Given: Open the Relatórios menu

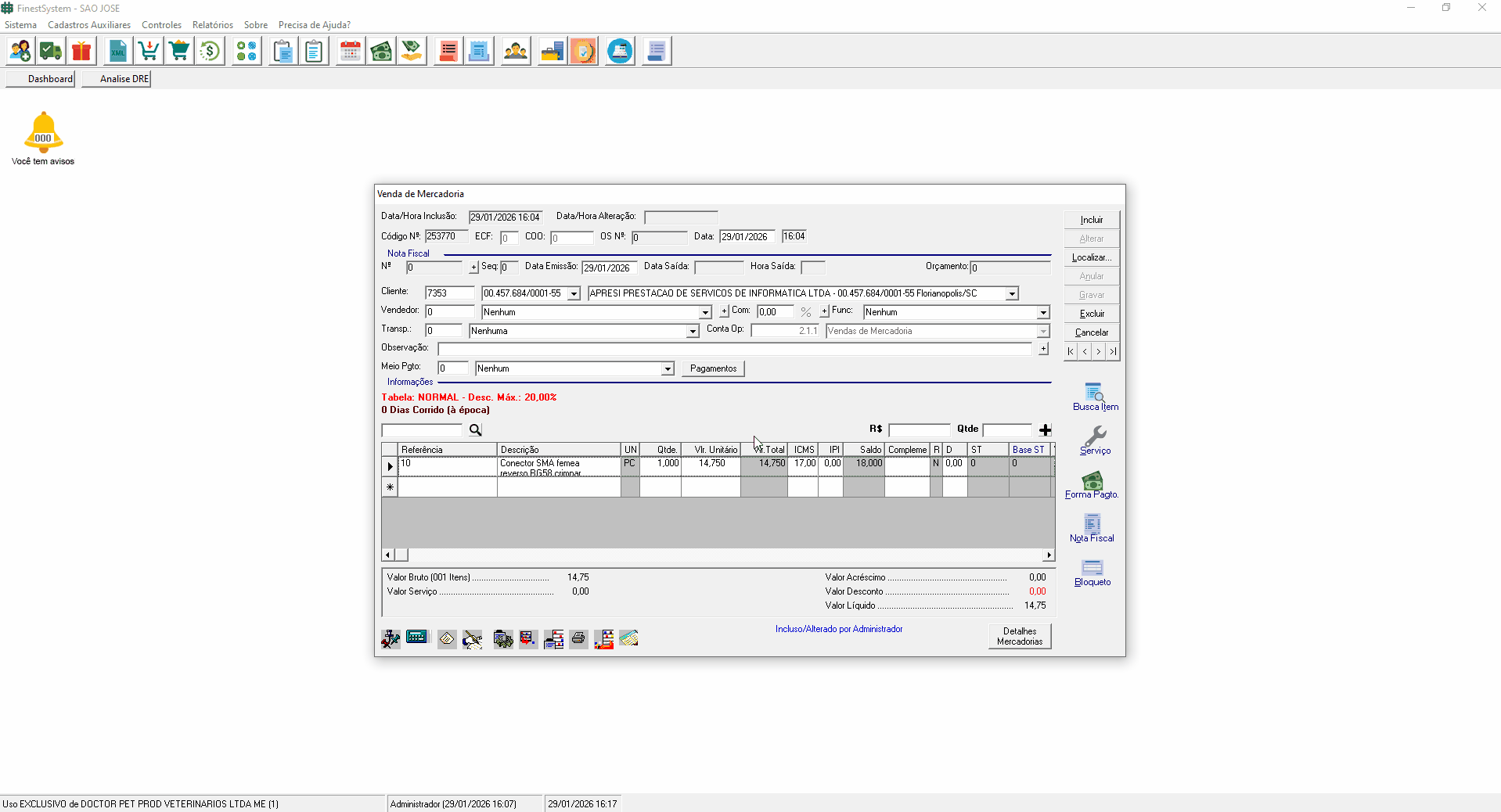Looking at the screenshot, I should coord(212,25).
